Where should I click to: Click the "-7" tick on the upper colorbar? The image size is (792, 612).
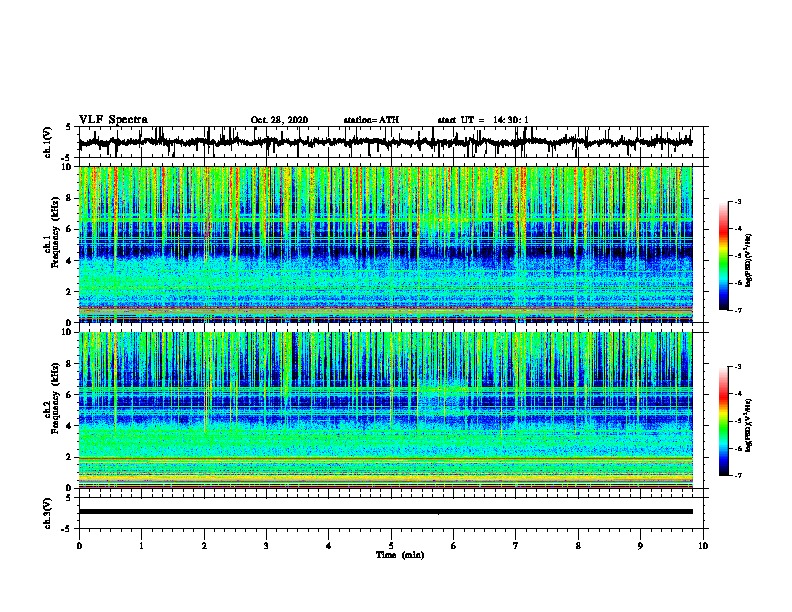pos(737,310)
